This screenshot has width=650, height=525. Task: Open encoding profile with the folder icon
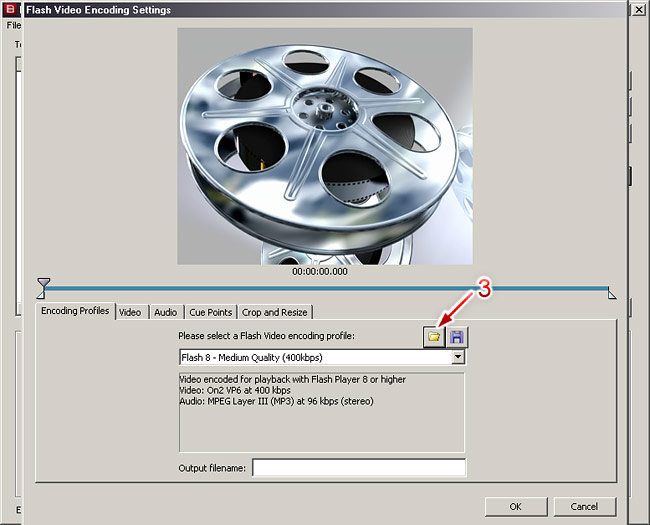434,337
